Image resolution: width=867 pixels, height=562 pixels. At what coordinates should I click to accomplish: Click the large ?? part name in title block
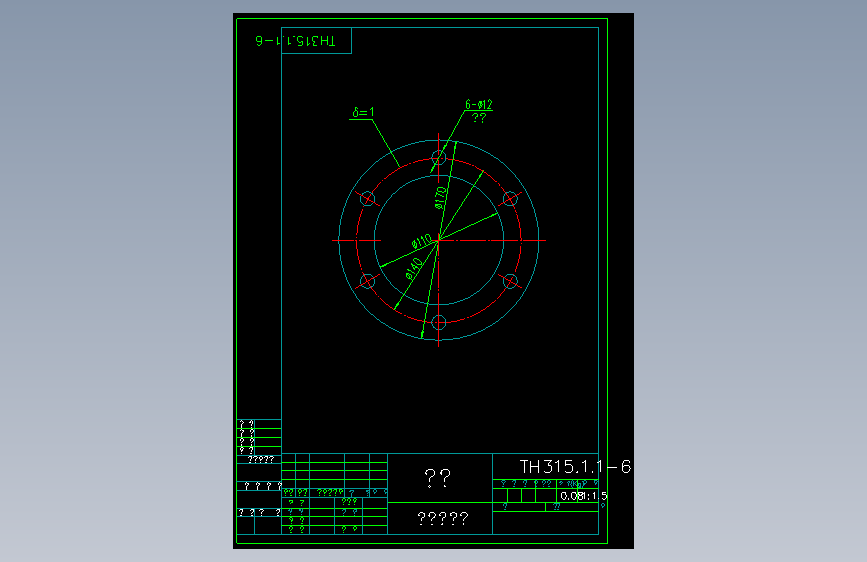point(437,477)
